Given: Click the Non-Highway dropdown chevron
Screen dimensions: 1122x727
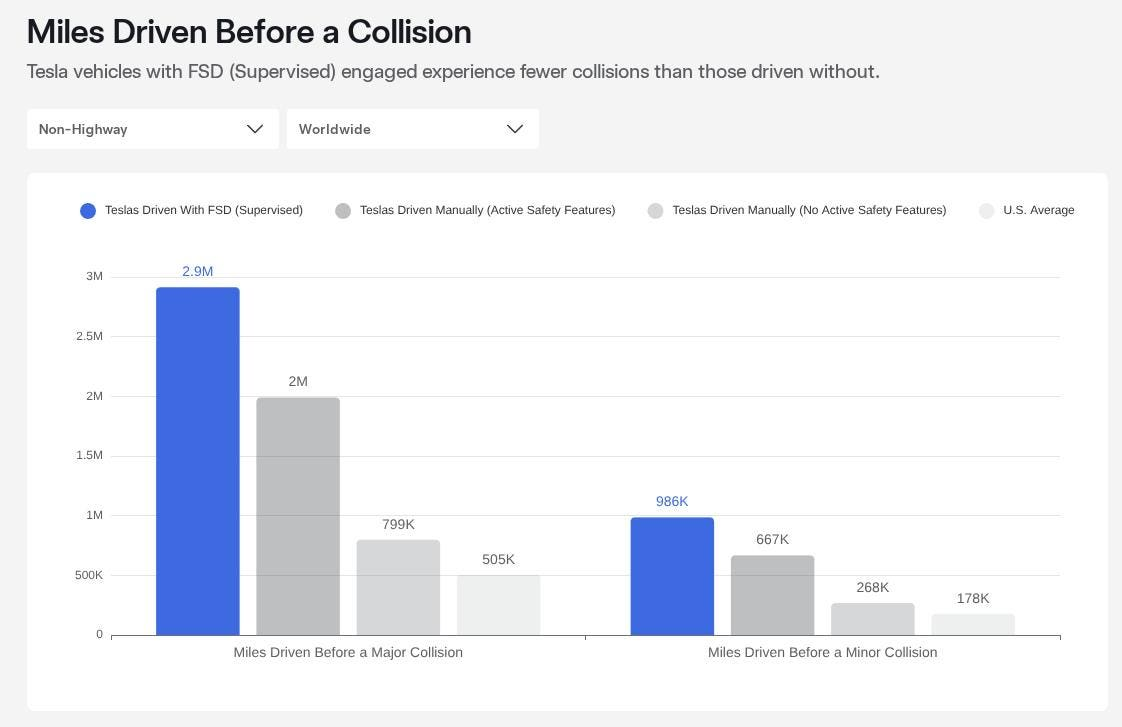Looking at the screenshot, I should 255,129.
